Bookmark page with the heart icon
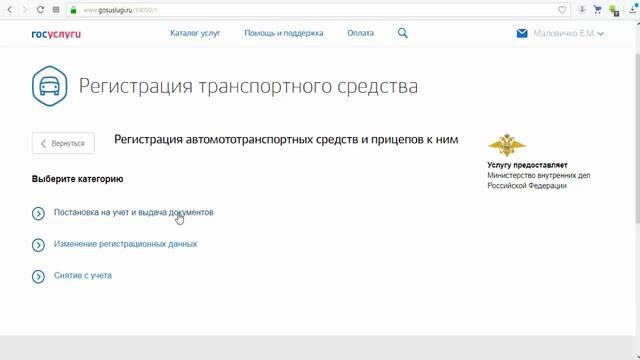 562,10
